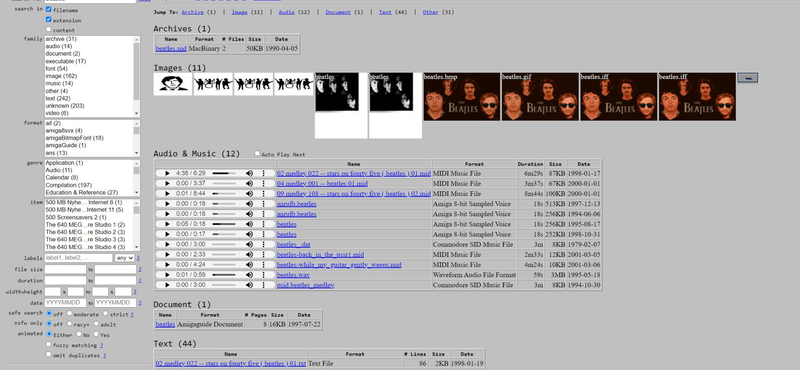Screen dimensions: 800x370
Task: Open more options for beatles.wav player
Action: (264, 275)
